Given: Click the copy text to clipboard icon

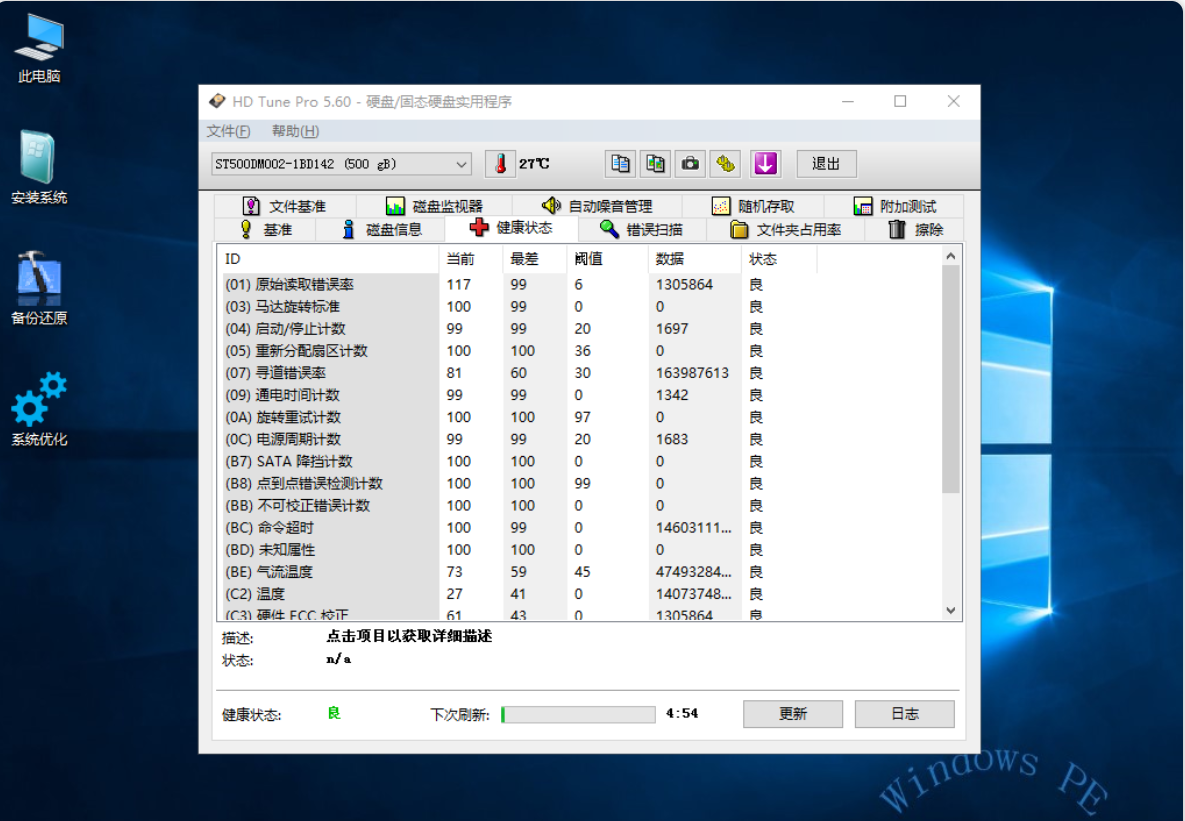Looking at the screenshot, I should coord(621,164).
